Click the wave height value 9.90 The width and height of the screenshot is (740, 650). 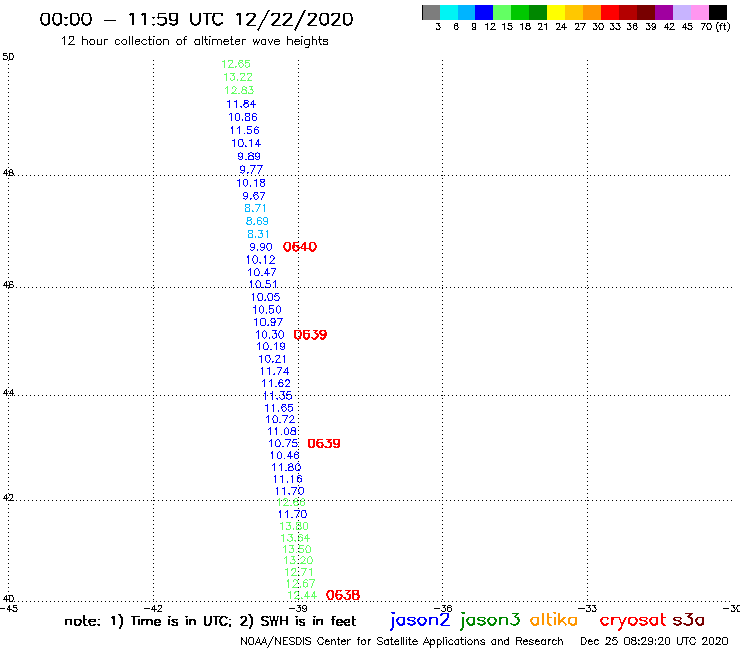[x=261, y=247]
